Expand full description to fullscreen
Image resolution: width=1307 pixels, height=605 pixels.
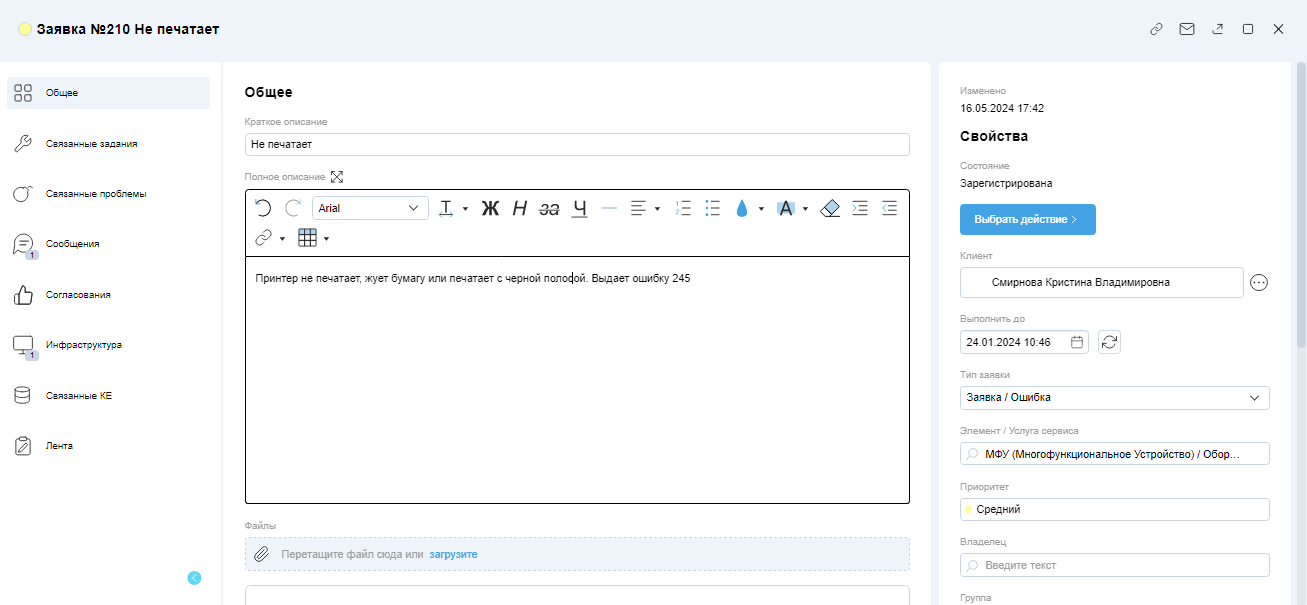point(337,177)
